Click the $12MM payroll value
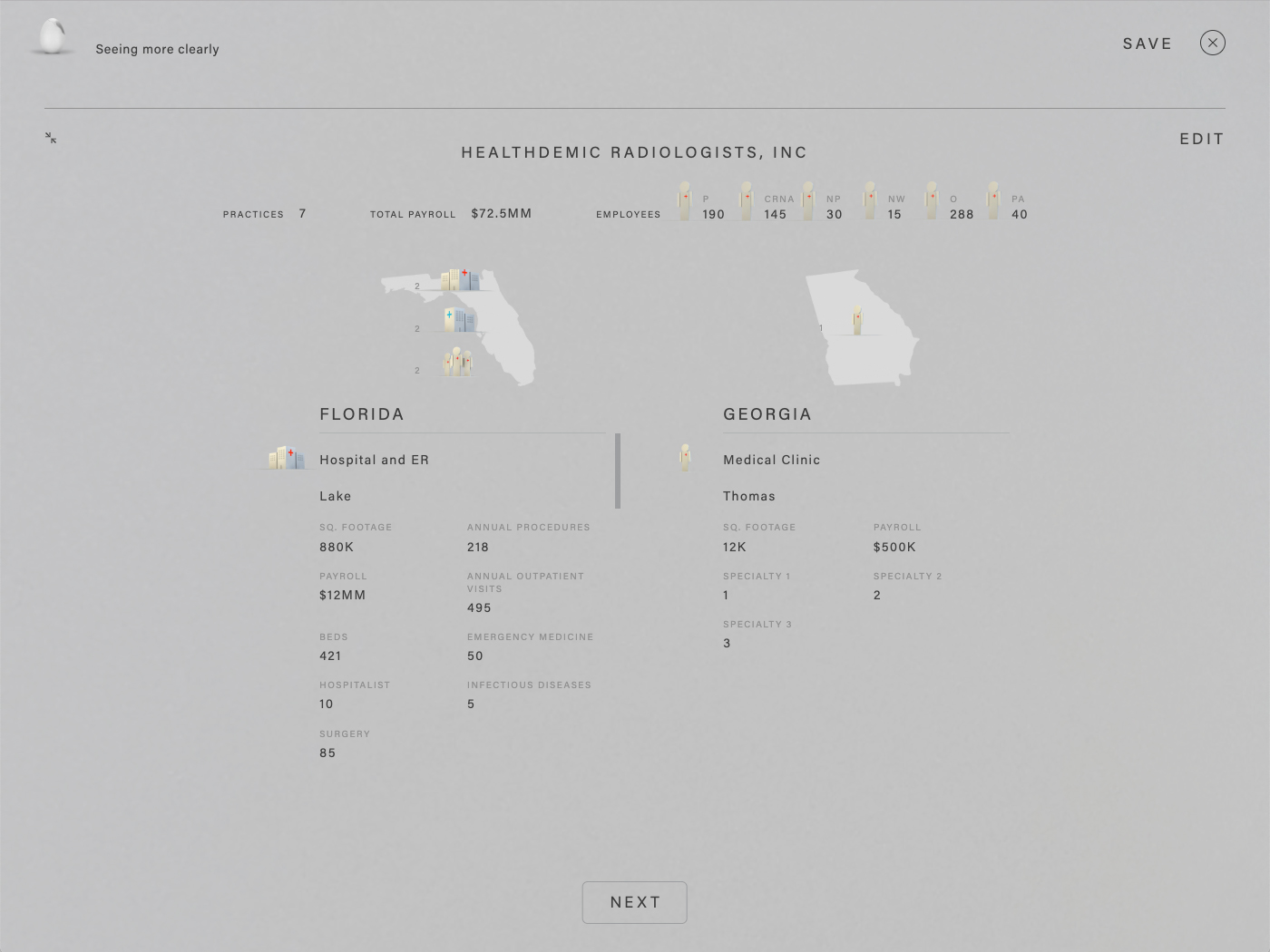 click(x=343, y=595)
